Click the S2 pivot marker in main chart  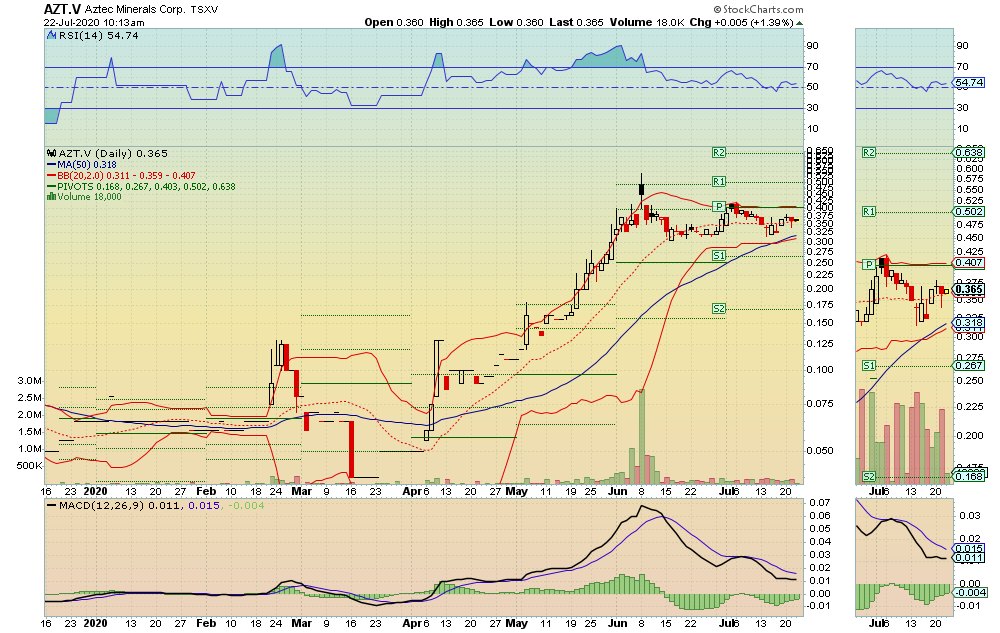[719, 309]
